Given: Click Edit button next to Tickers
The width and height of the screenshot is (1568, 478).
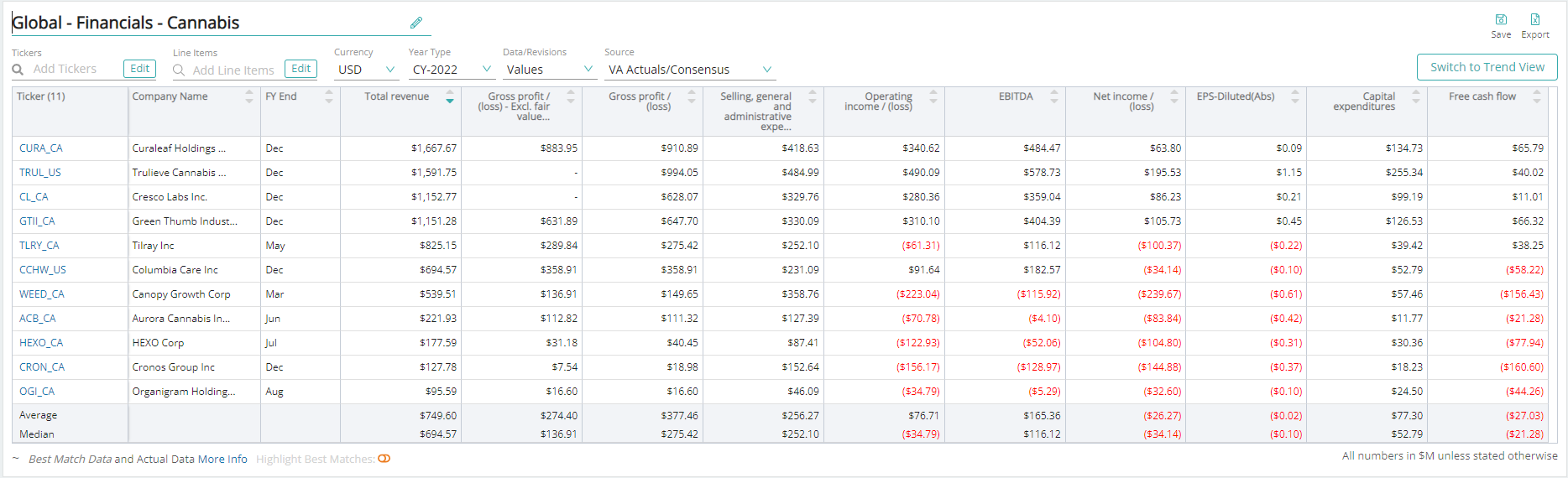Looking at the screenshot, I should (139, 69).
